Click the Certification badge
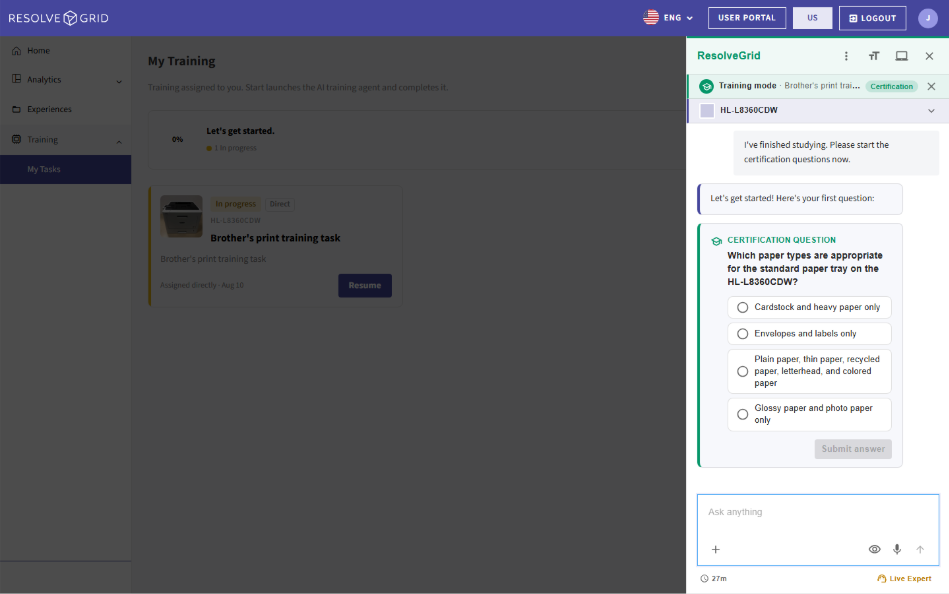 click(892, 86)
